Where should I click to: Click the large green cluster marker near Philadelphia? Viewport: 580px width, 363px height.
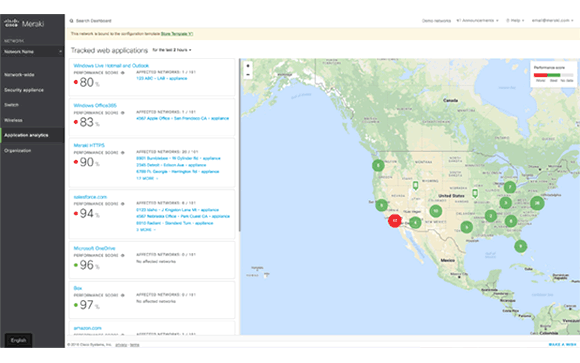tap(537, 203)
